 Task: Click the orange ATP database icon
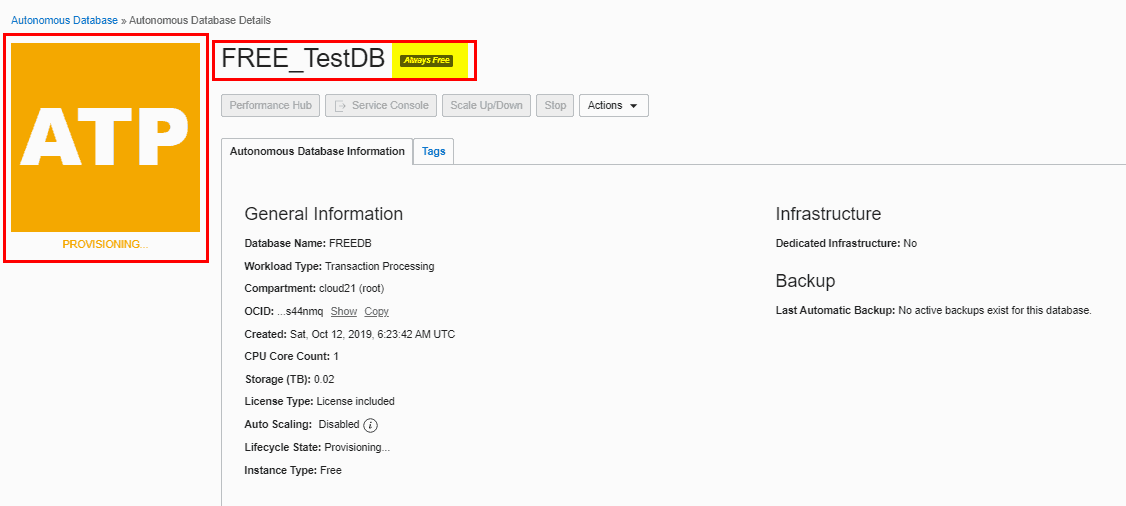pyautogui.click(x=105, y=137)
